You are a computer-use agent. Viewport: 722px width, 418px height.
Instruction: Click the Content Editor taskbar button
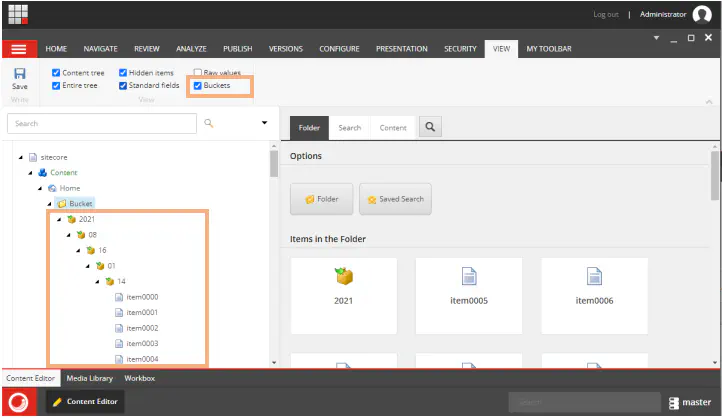pos(85,402)
